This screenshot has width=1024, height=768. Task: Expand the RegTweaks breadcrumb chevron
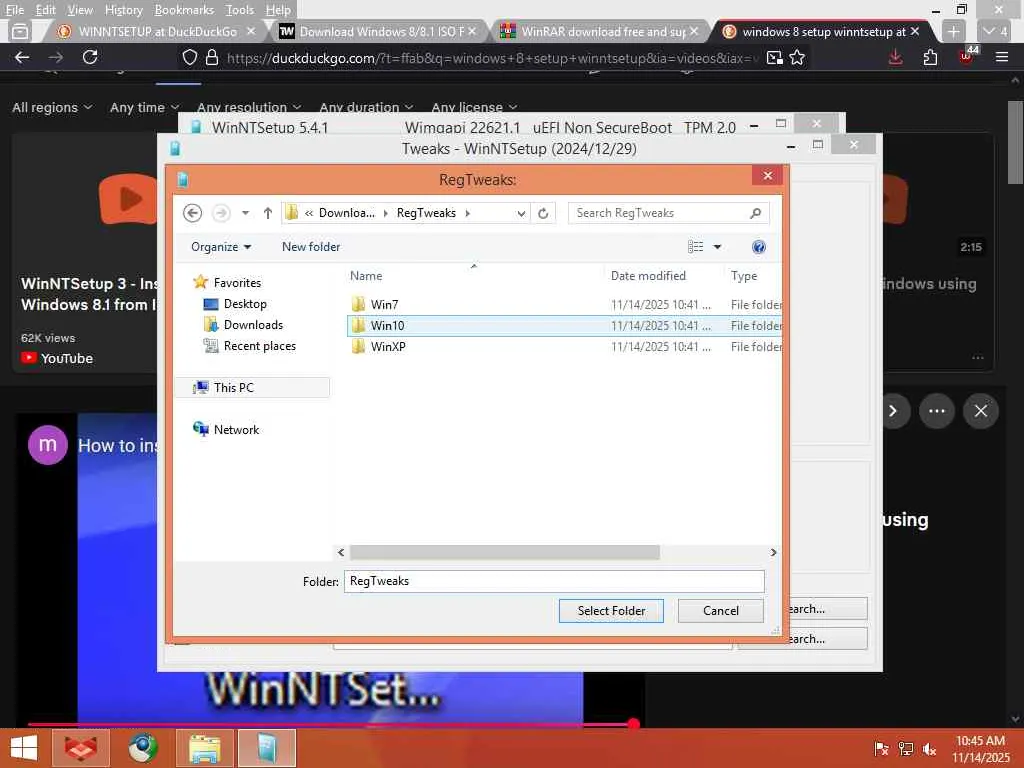click(468, 214)
